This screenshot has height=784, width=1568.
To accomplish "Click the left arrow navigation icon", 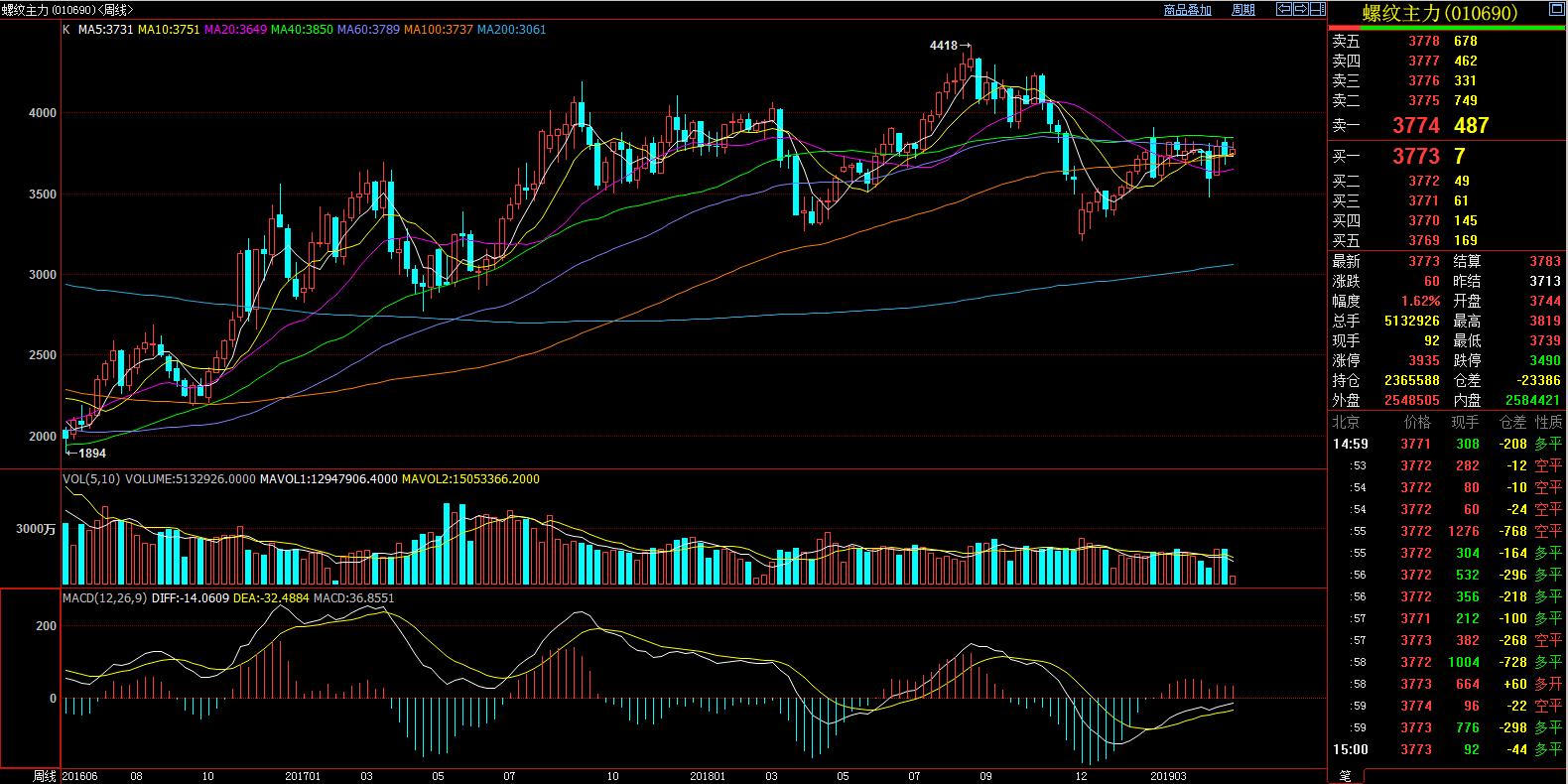I will (1283, 9).
